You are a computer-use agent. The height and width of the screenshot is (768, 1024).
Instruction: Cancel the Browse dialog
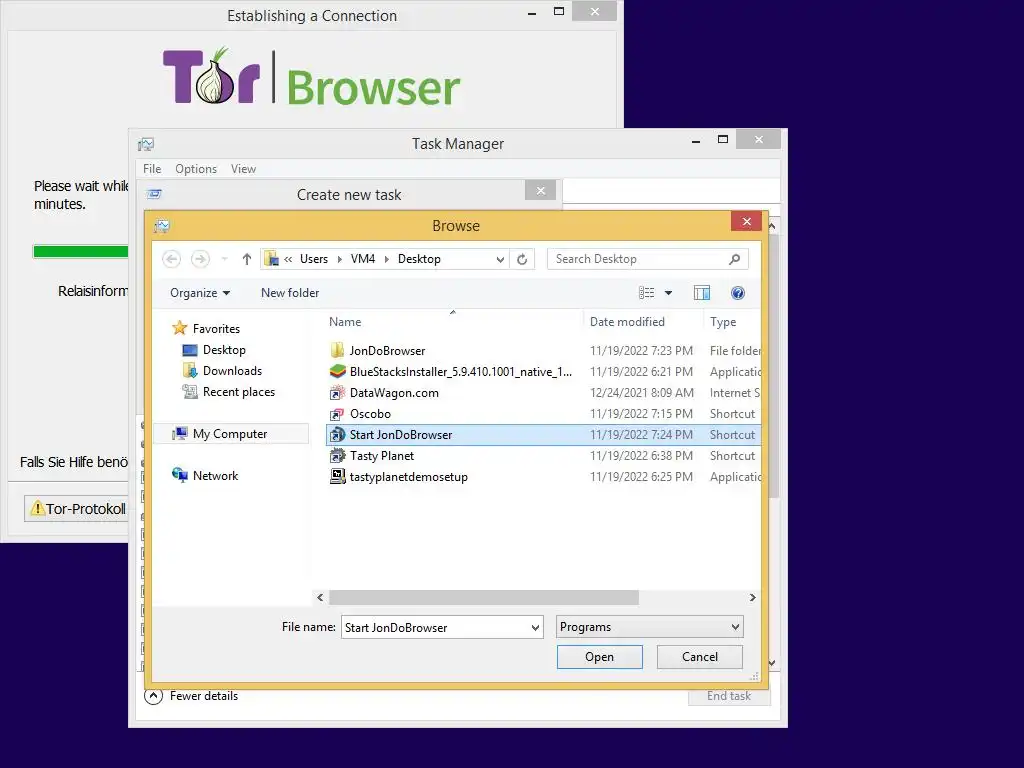699,657
